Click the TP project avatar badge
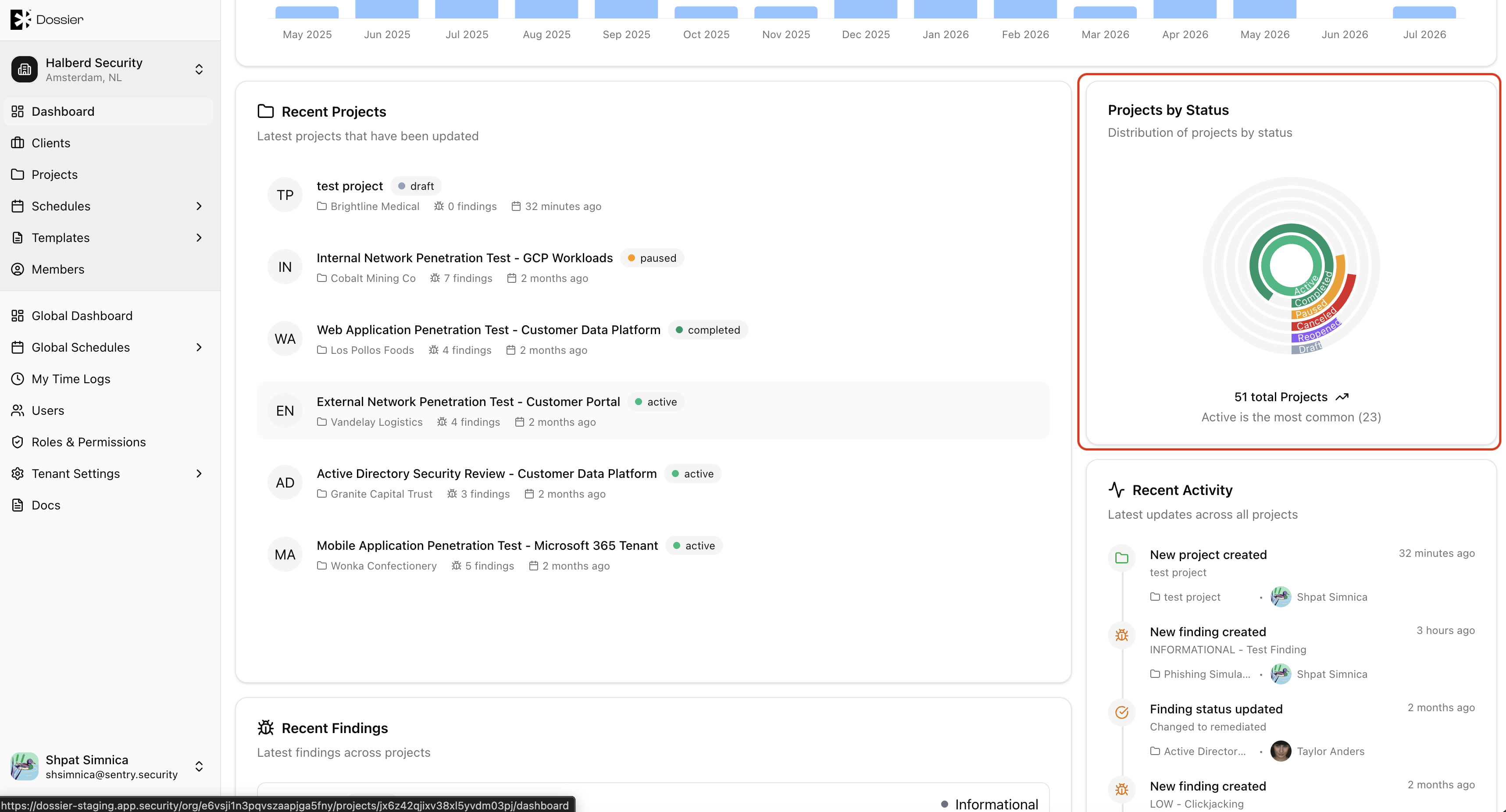The width and height of the screenshot is (1506, 812). coord(285,195)
